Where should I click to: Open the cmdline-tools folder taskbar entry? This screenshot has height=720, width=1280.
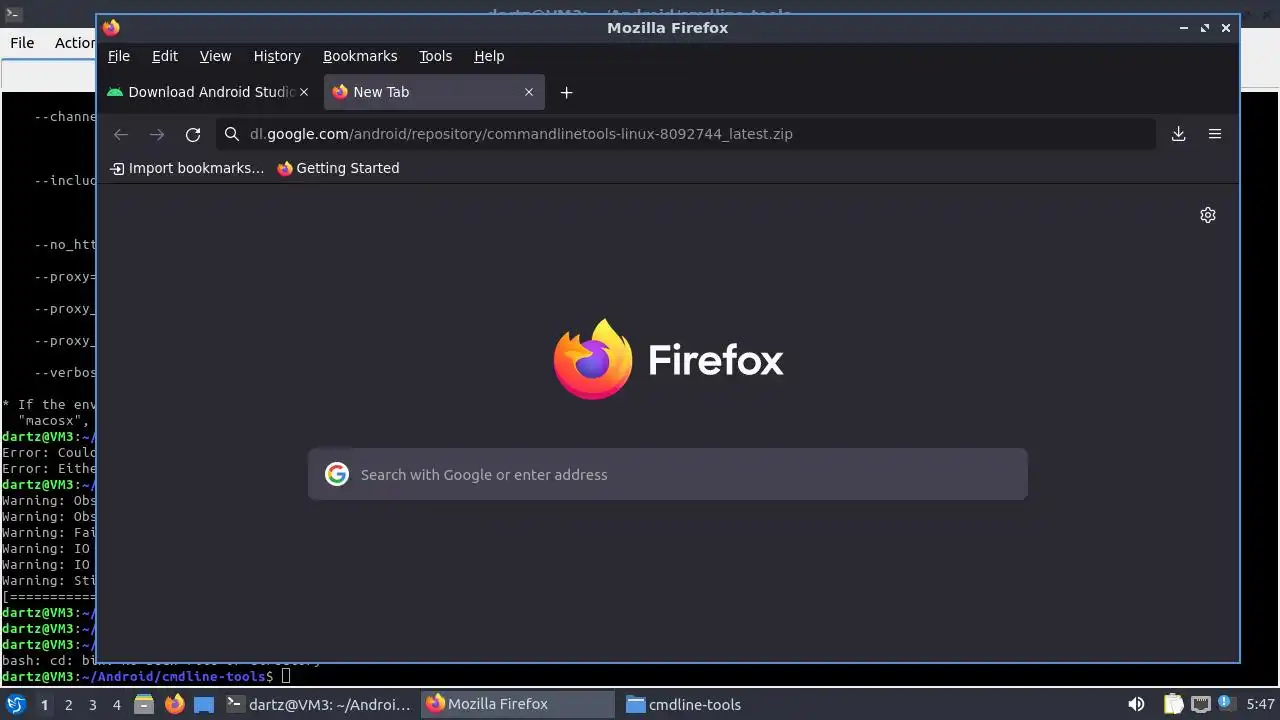(x=684, y=704)
